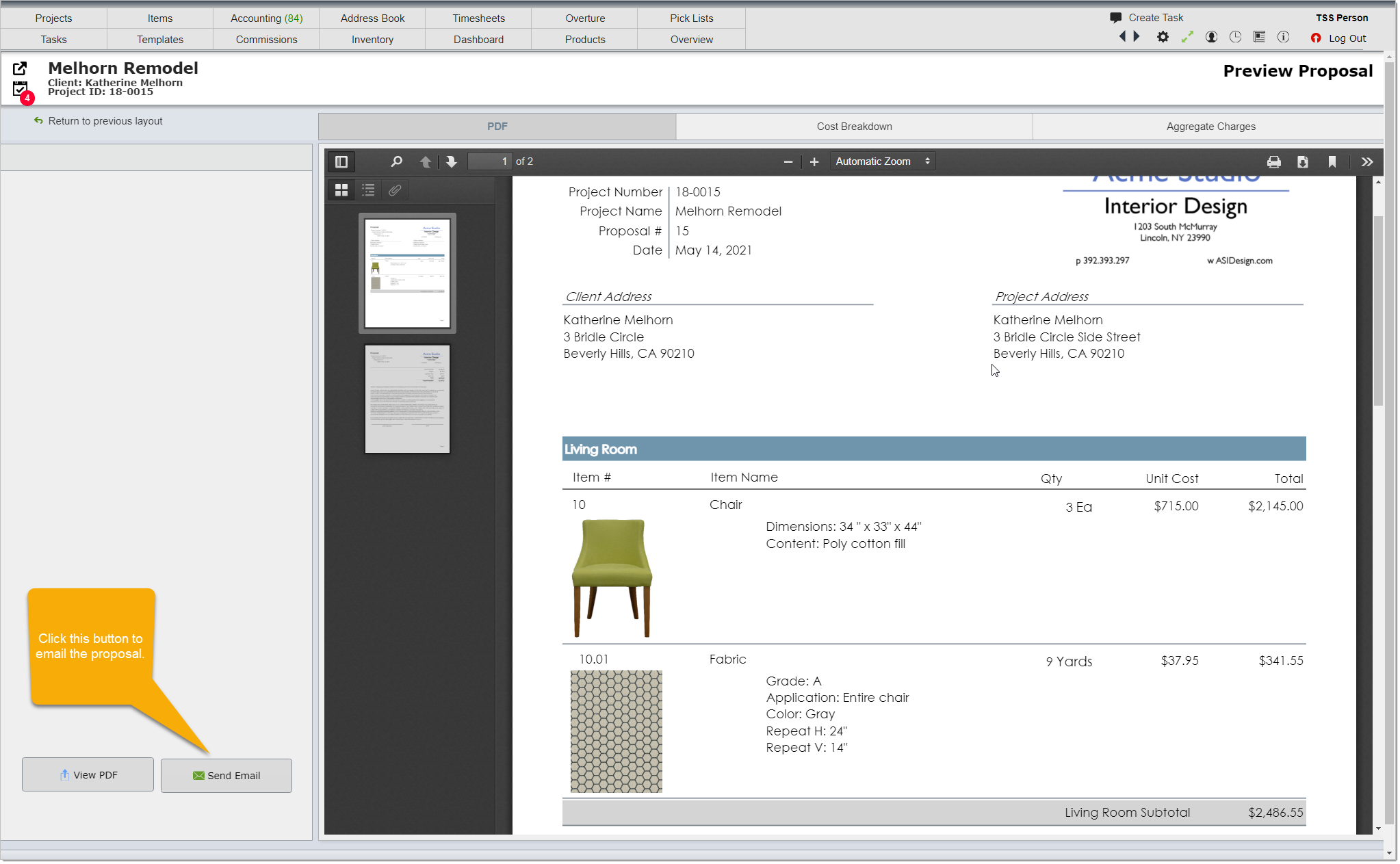Open the Projects menu
Viewport: 1400px width, 864px height.
click(x=53, y=18)
